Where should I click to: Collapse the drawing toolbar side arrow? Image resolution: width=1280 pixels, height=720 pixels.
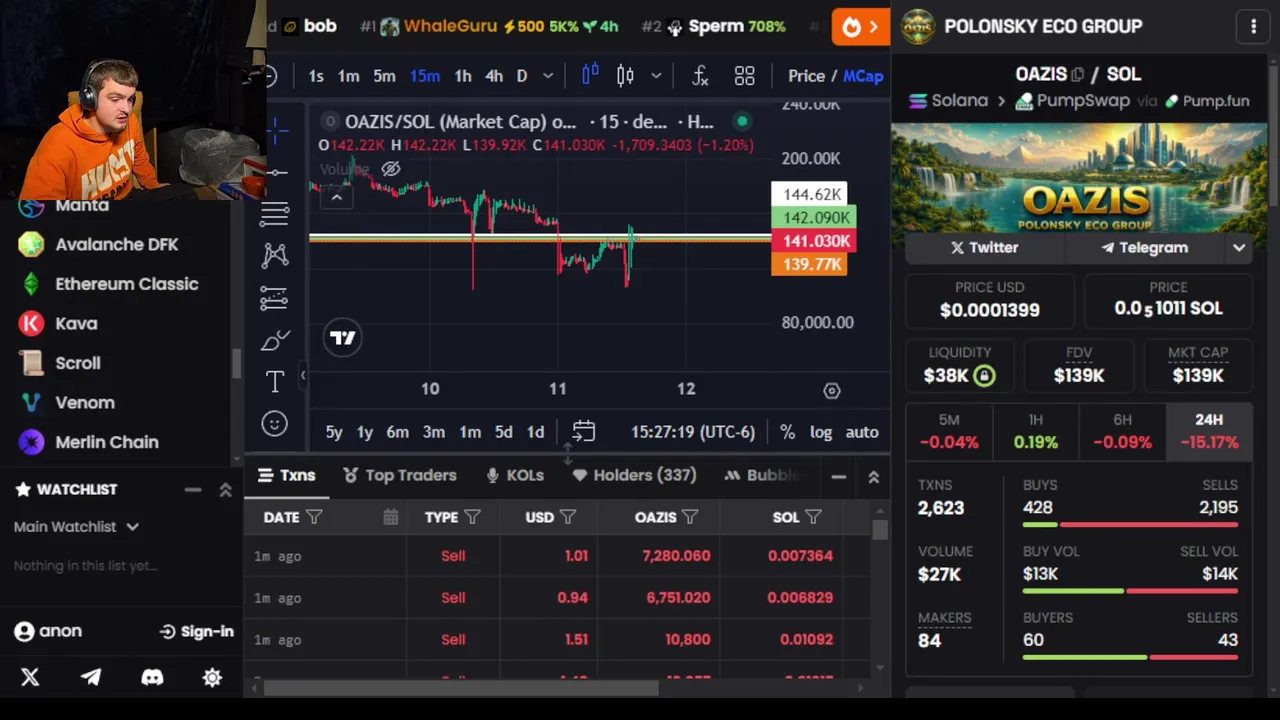pyautogui.click(x=303, y=376)
